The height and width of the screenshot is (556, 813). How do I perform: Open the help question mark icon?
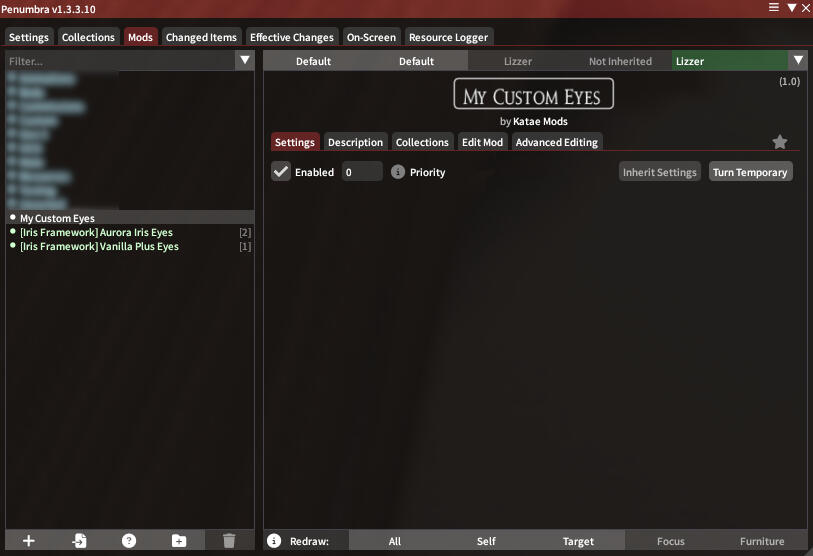129,541
